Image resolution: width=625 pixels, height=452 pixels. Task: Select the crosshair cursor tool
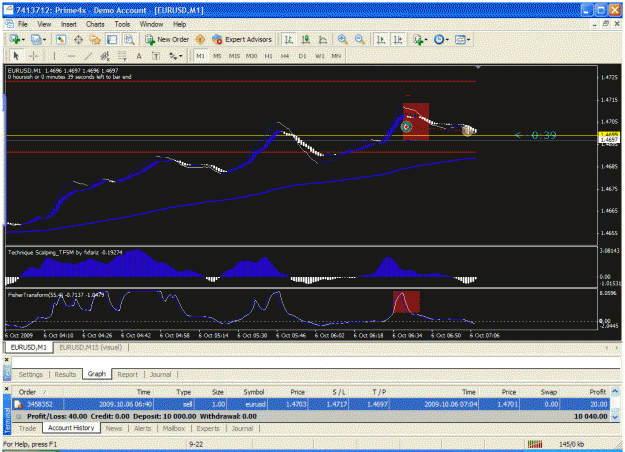(34, 56)
